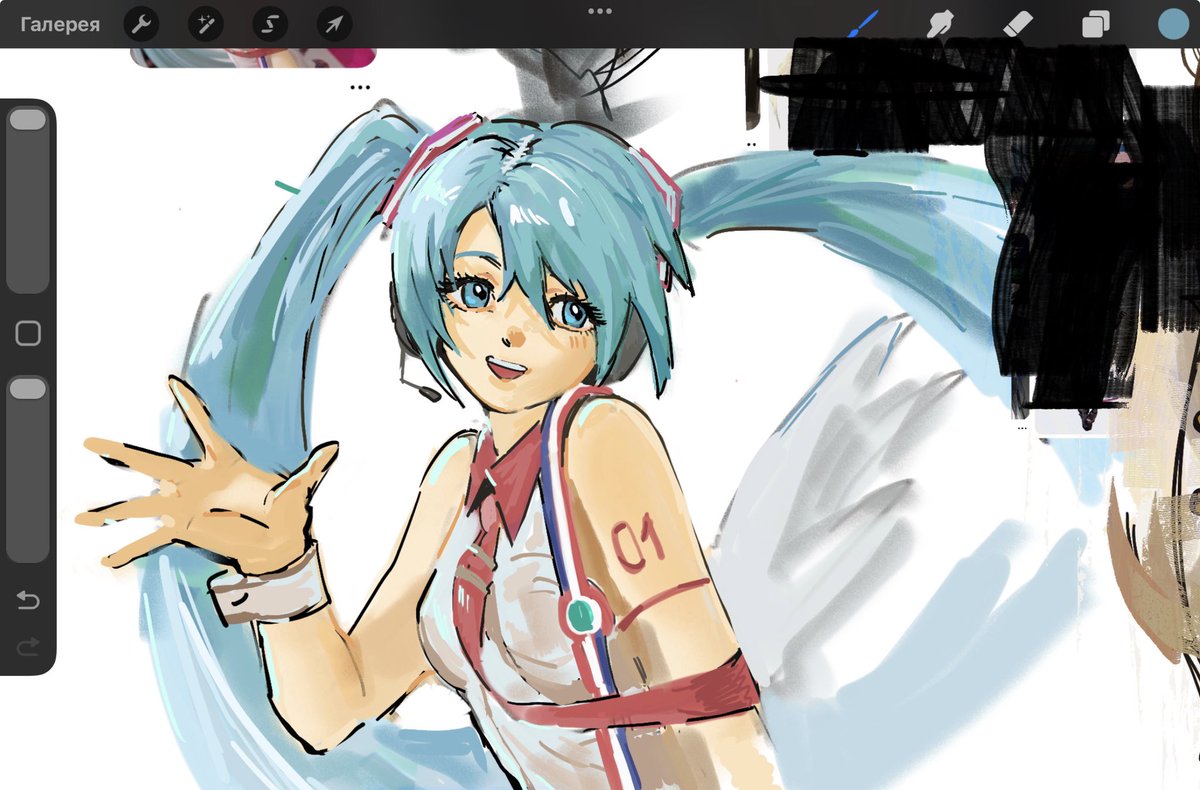Activate the Selection S-ribbon tool
This screenshot has width=1200, height=790.
(x=270, y=24)
